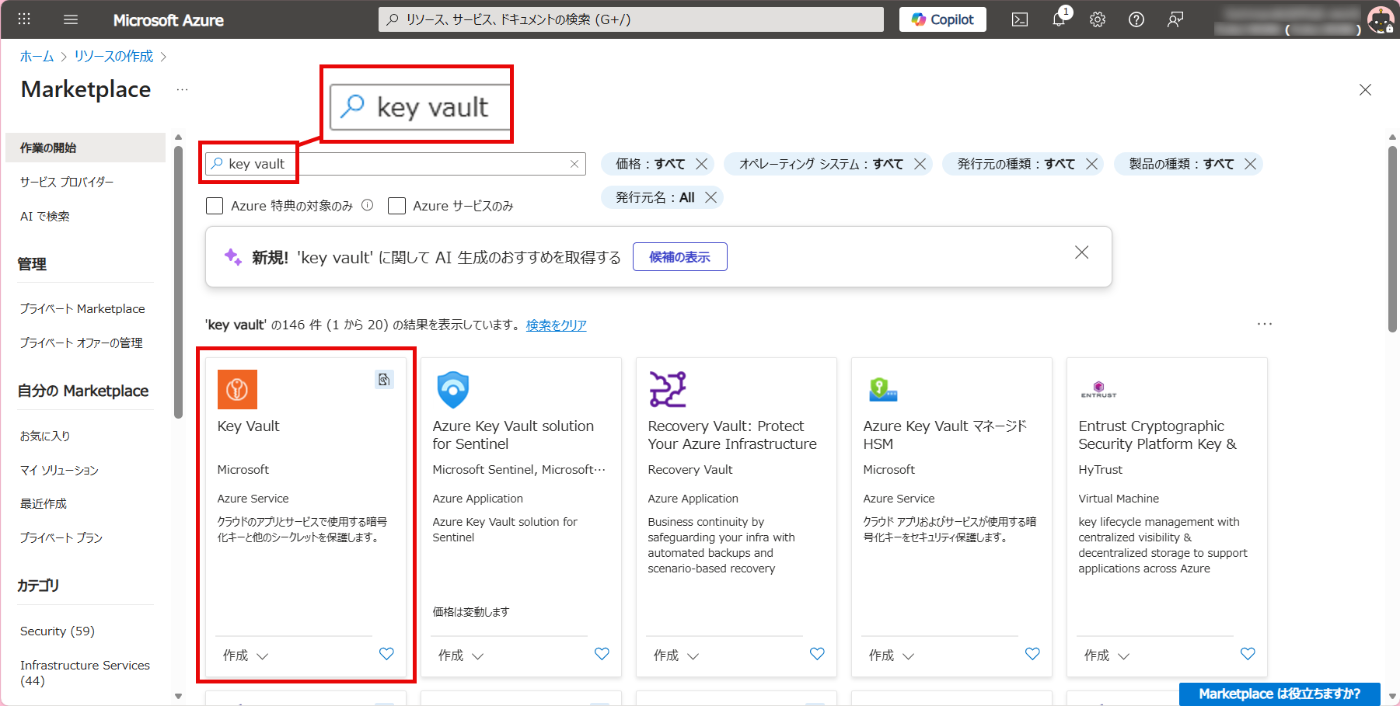
Task: Remove the 製品の種類 filter chip
Action: pos(1250,164)
